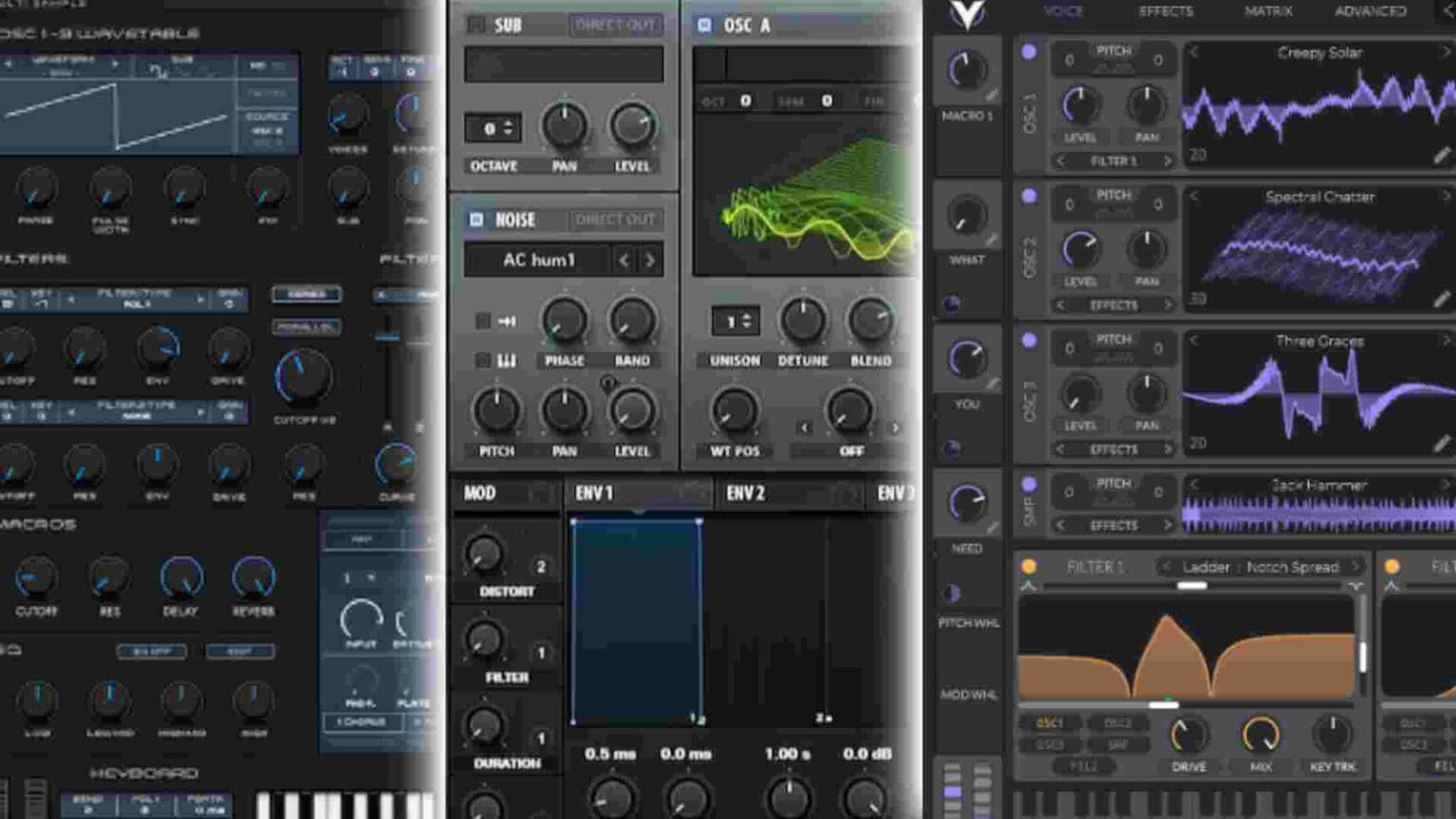Click the pencil edit icon beside Creepy Solar wavetable
Screen dimensions: 1456x819
point(1440,156)
